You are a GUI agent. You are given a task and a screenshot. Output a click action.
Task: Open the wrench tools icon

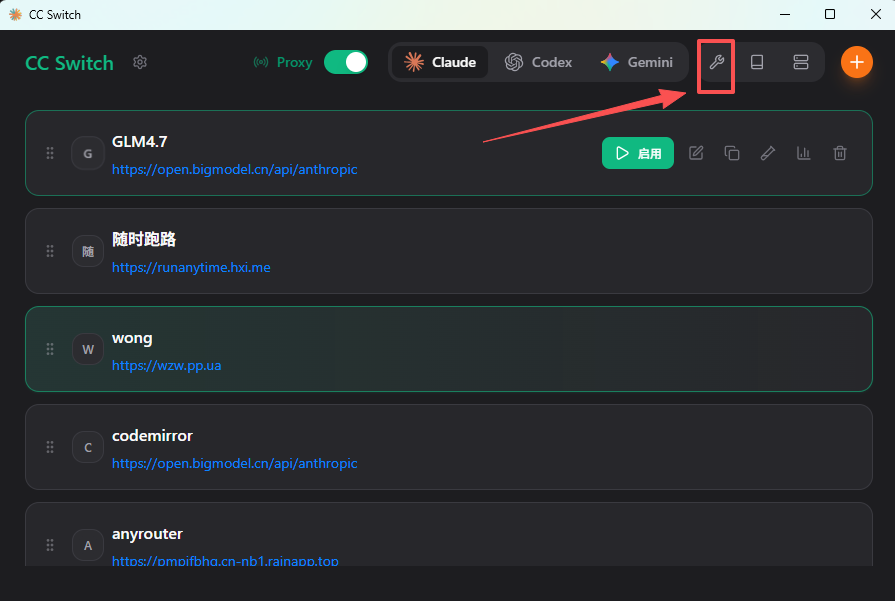716,62
